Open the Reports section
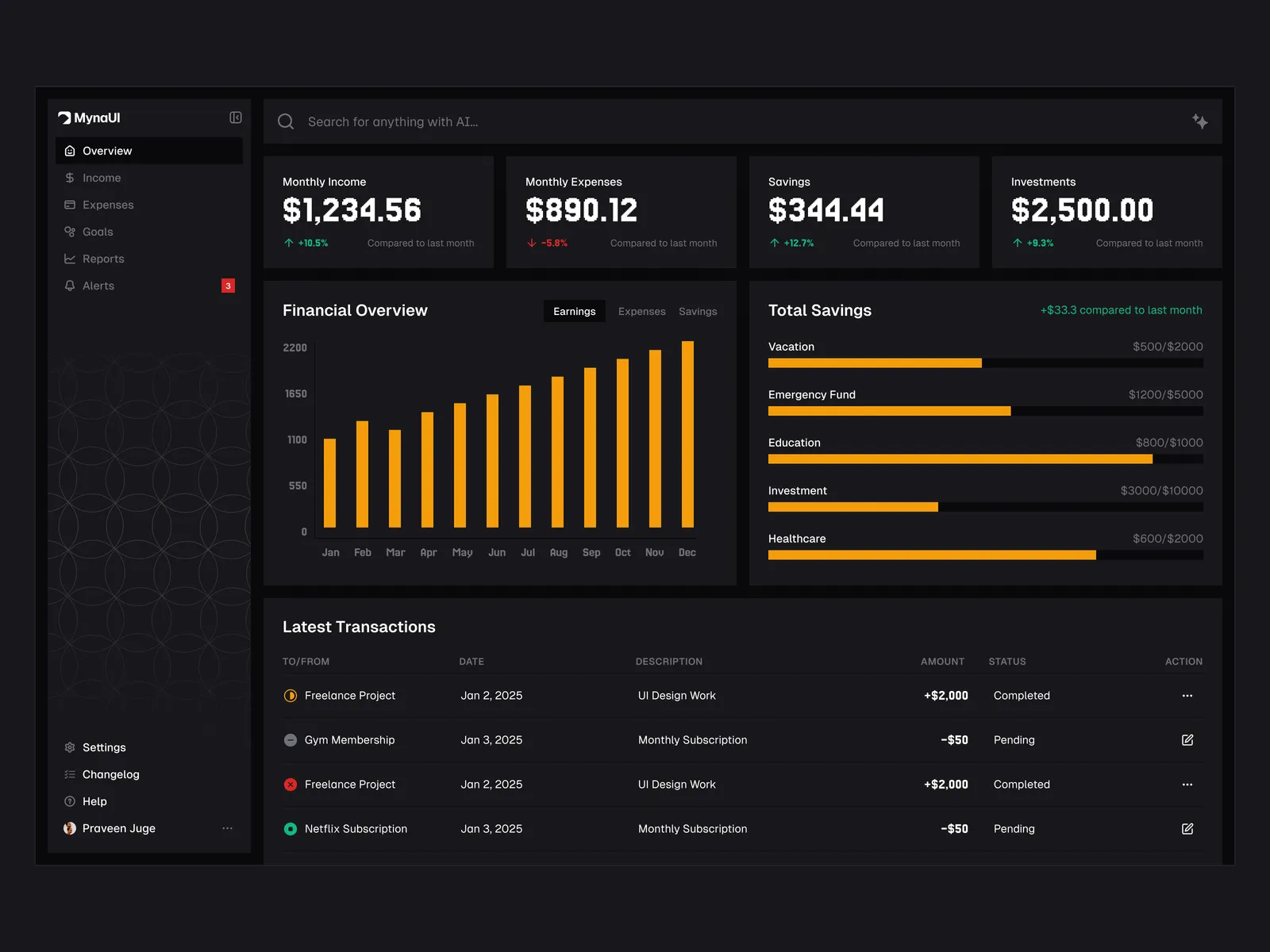This screenshot has width=1270, height=952. (x=103, y=259)
